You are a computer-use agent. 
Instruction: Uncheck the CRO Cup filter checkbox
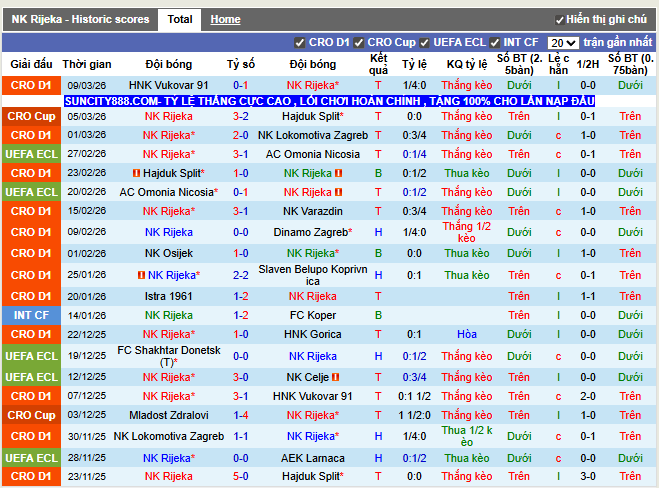coord(358,43)
